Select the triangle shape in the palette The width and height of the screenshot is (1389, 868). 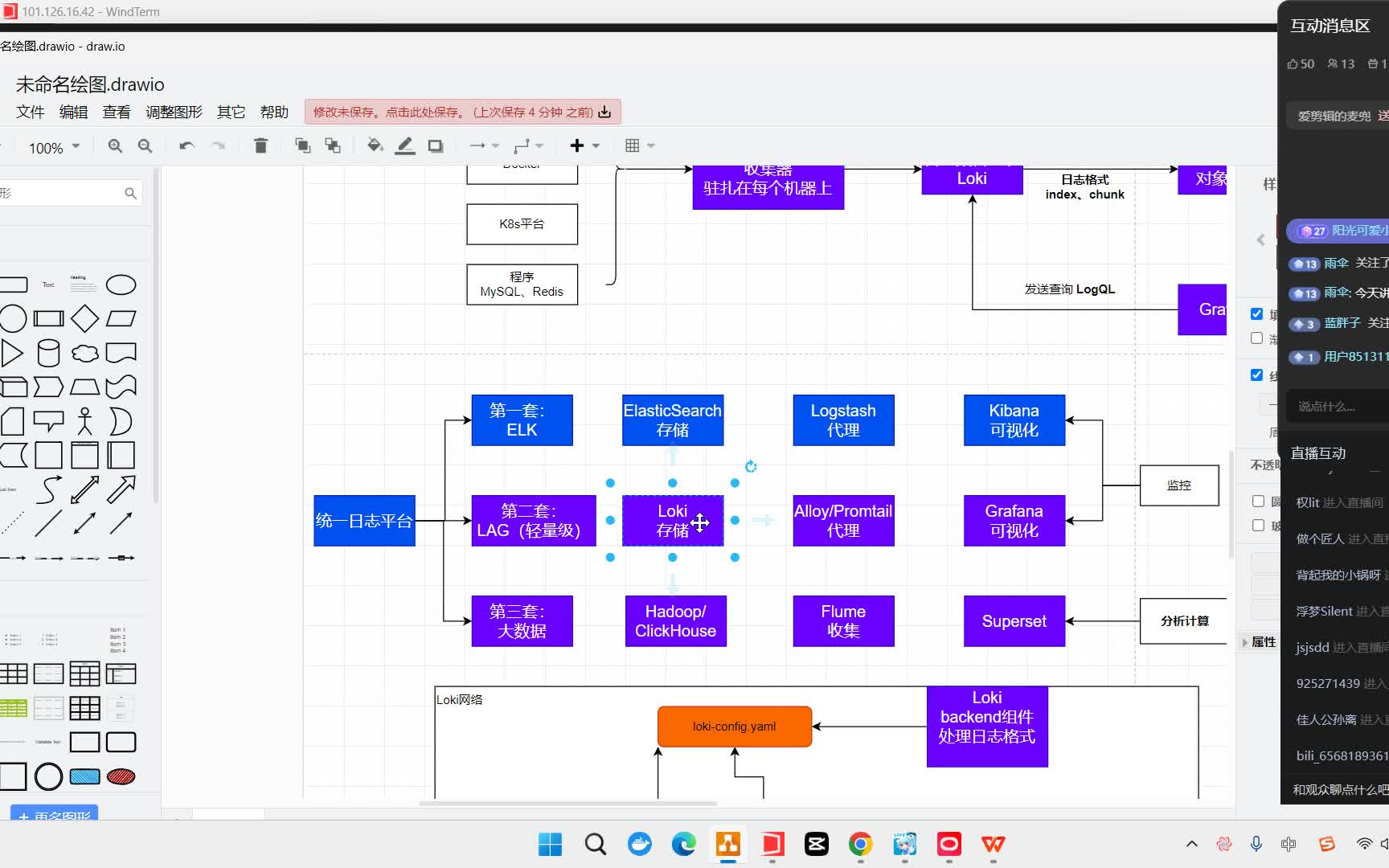[x=11, y=353]
